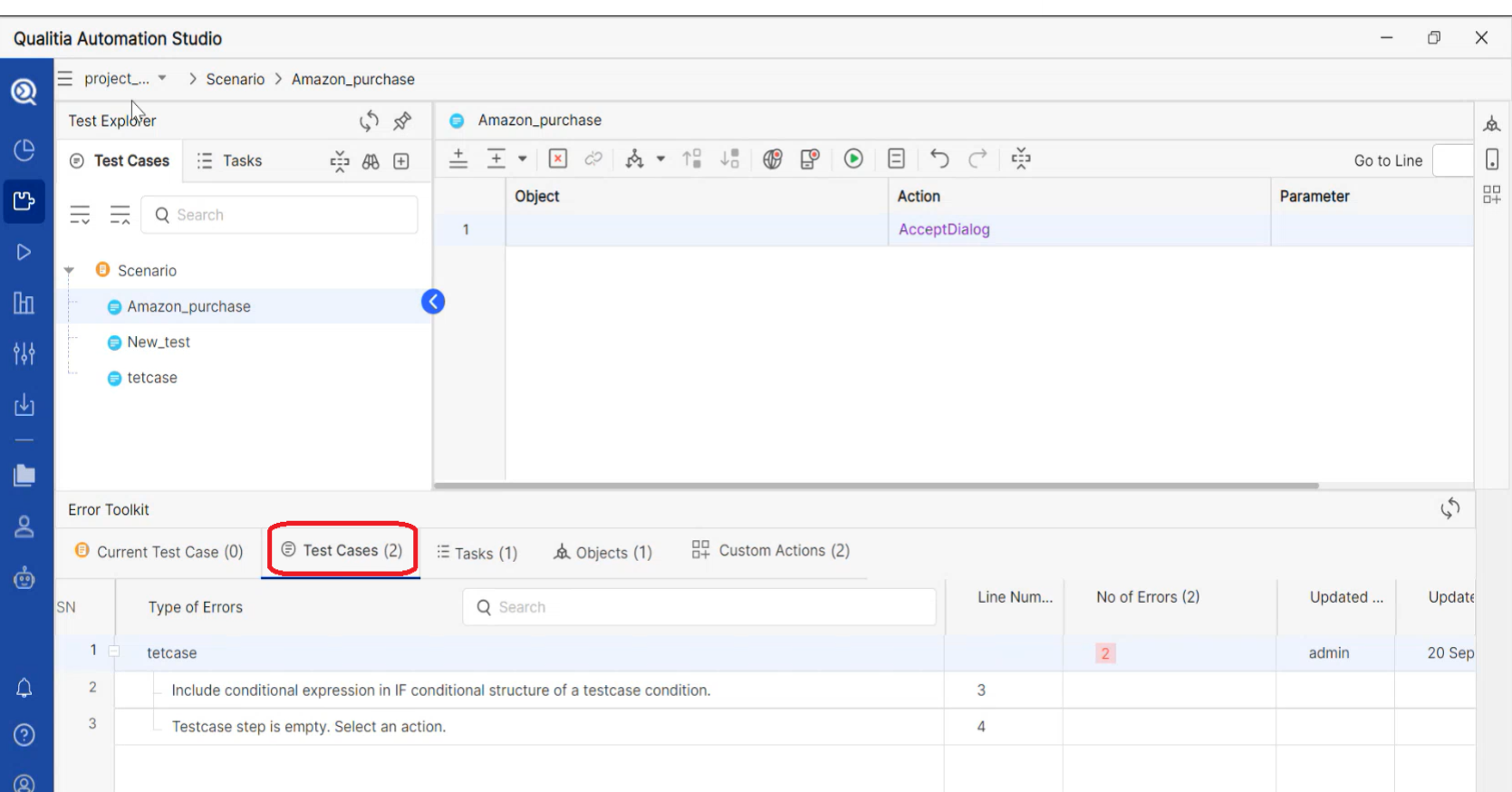This screenshot has height=792, width=1512.
Task: Refresh the Error Toolkit list
Action: (1450, 508)
